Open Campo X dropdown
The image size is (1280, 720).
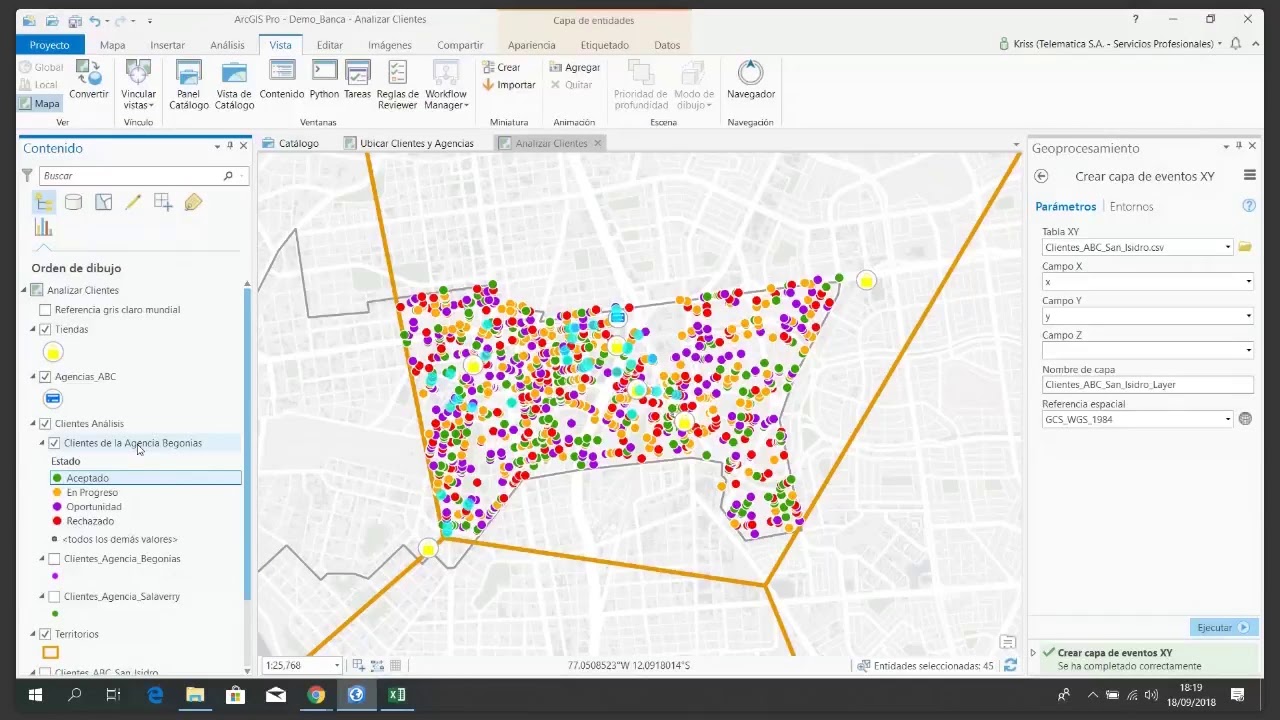pyautogui.click(x=1248, y=282)
